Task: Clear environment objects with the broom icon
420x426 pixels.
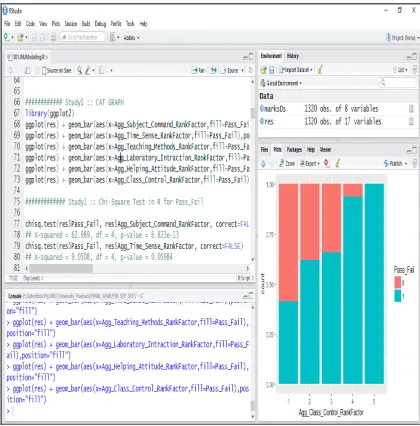Action: [320, 70]
